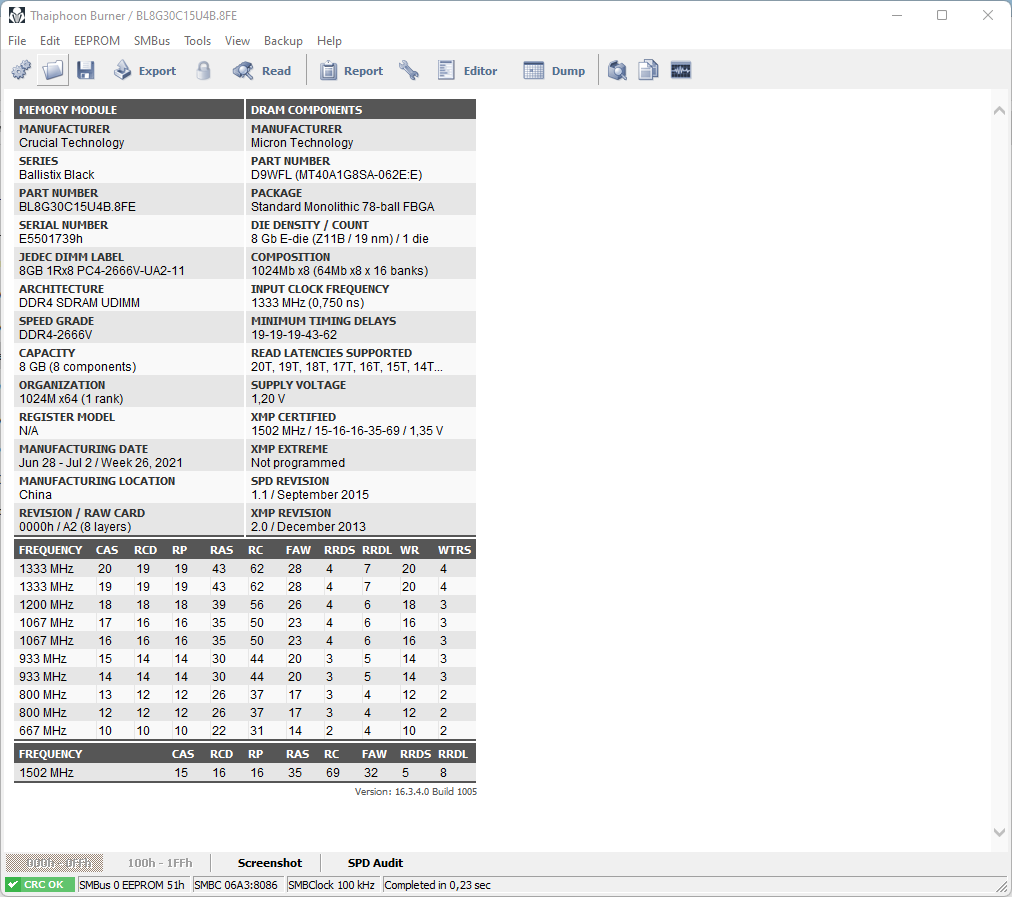Open the Tools menu

point(197,41)
